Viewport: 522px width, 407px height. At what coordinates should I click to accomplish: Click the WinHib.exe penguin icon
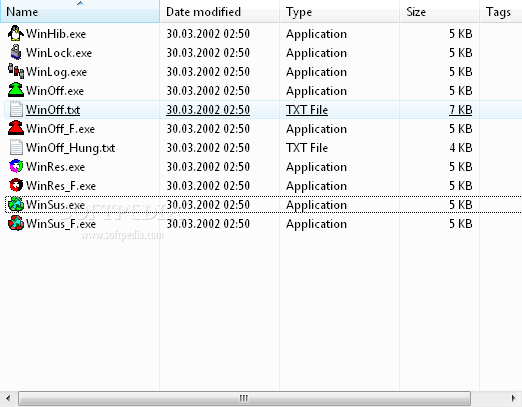click(x=15, y=33)
